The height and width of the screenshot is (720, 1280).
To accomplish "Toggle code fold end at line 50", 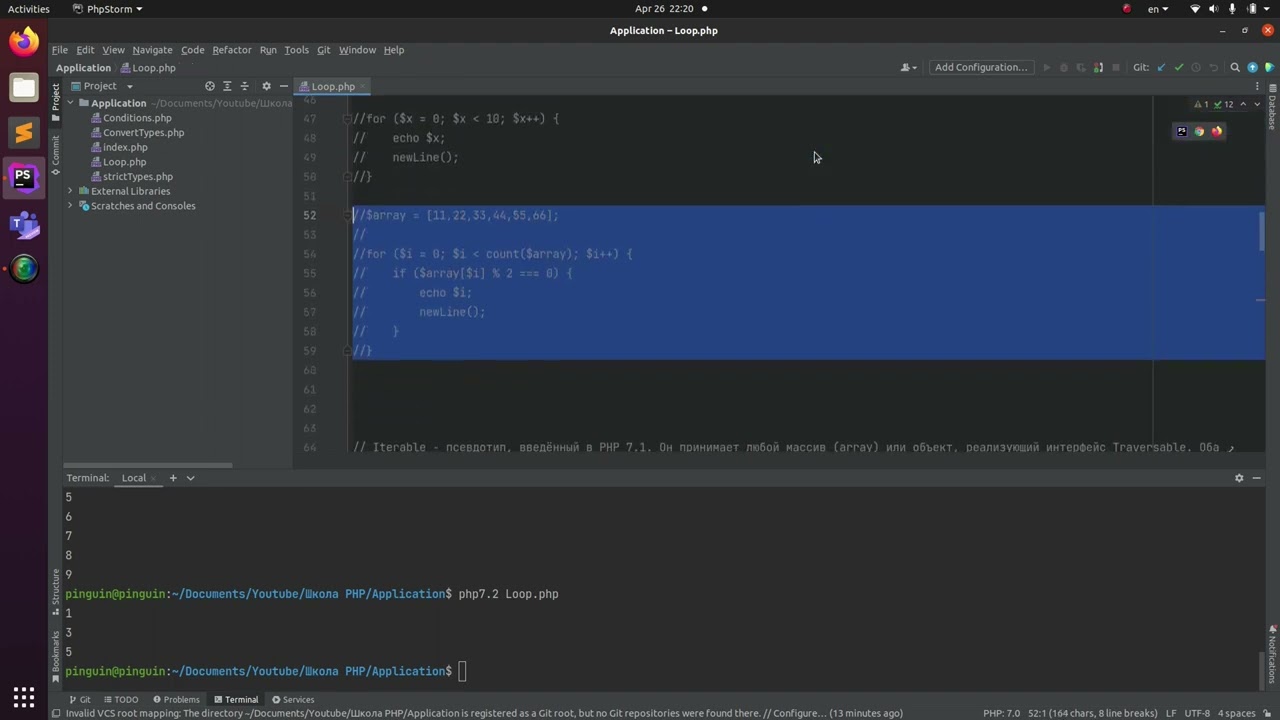I will click(347, 177).
